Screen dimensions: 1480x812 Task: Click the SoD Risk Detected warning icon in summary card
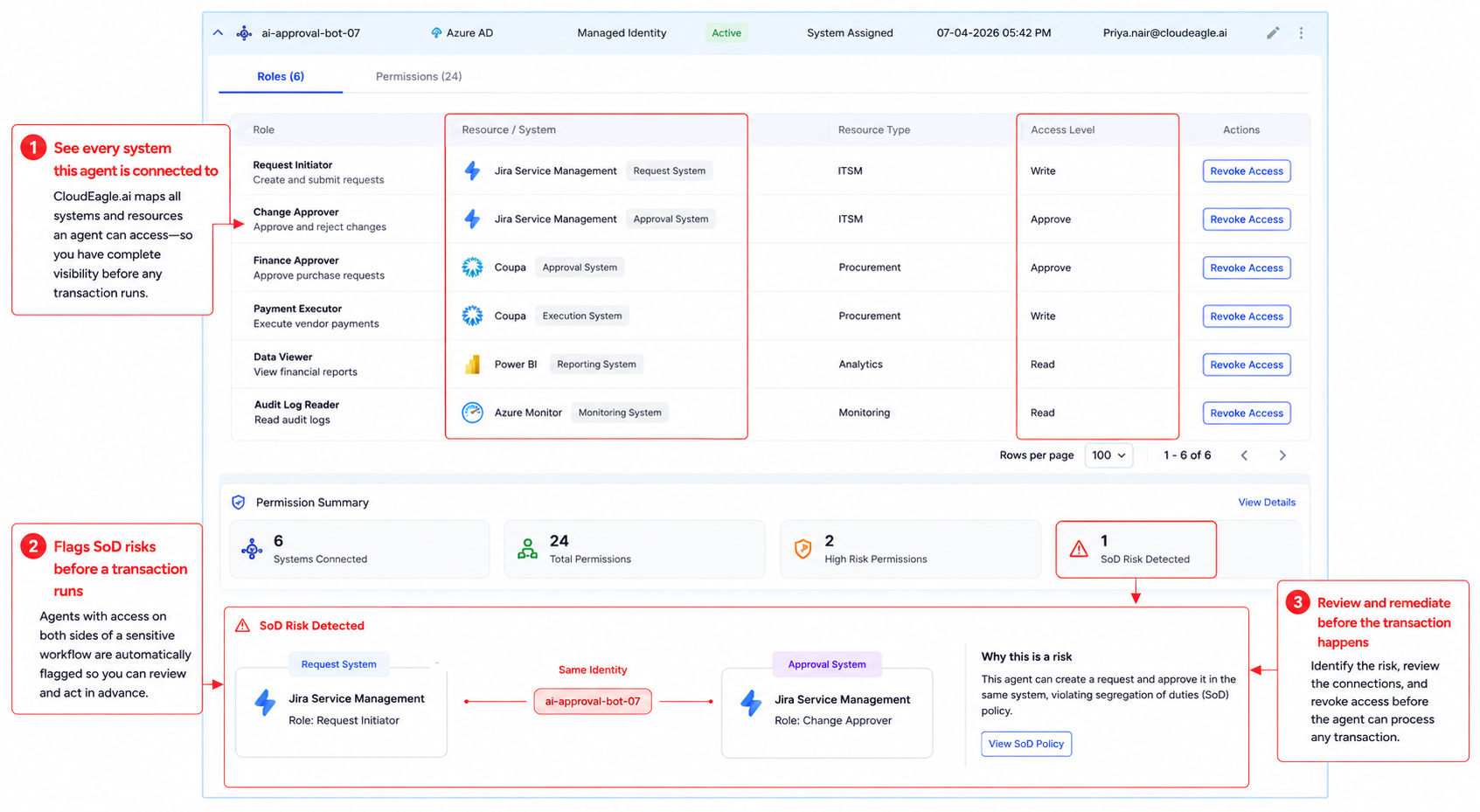pyautogui.click(x=1079, y=549)
